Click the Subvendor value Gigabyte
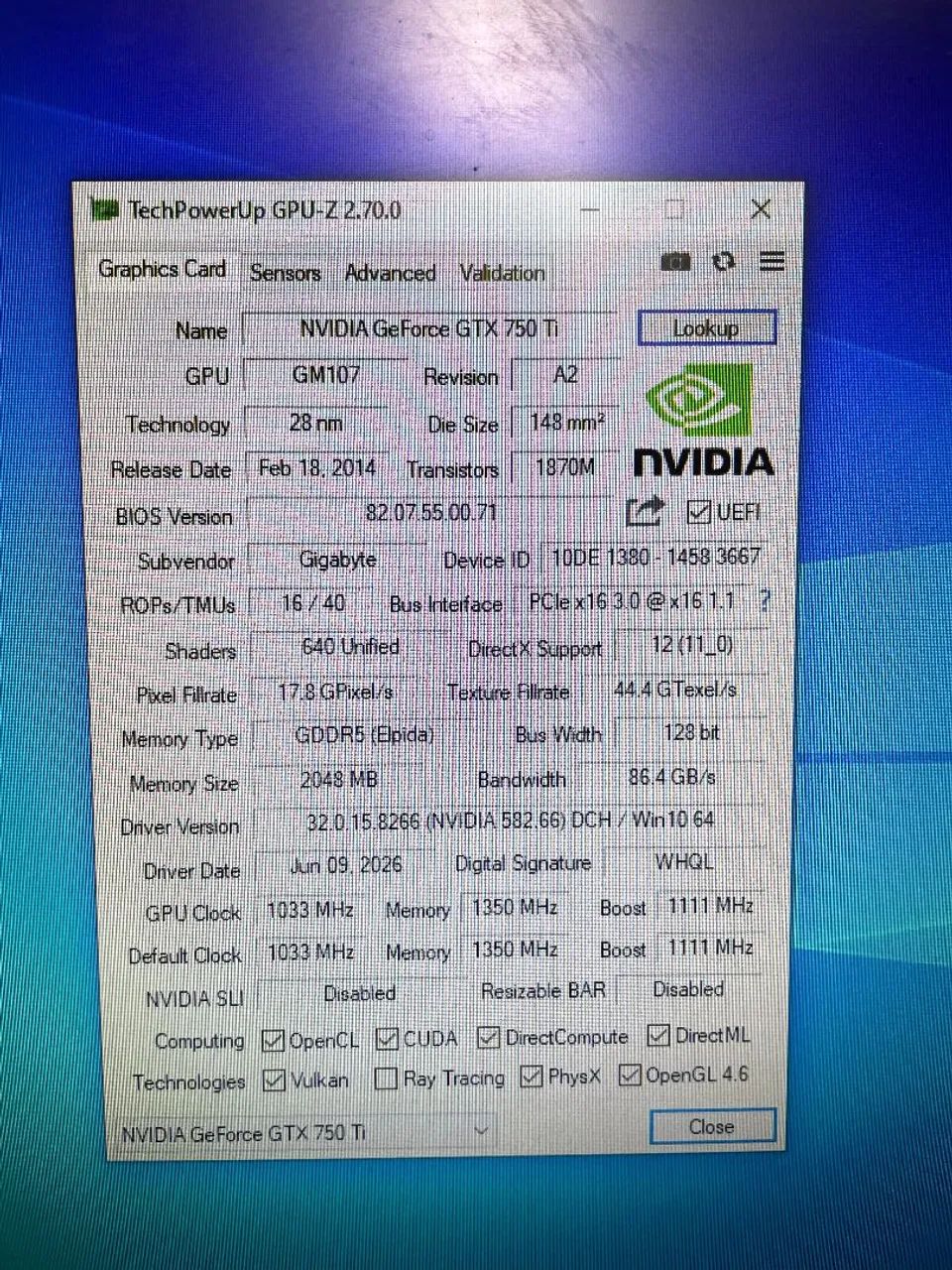Screen dimensions: 952x1270 [338, 560]
